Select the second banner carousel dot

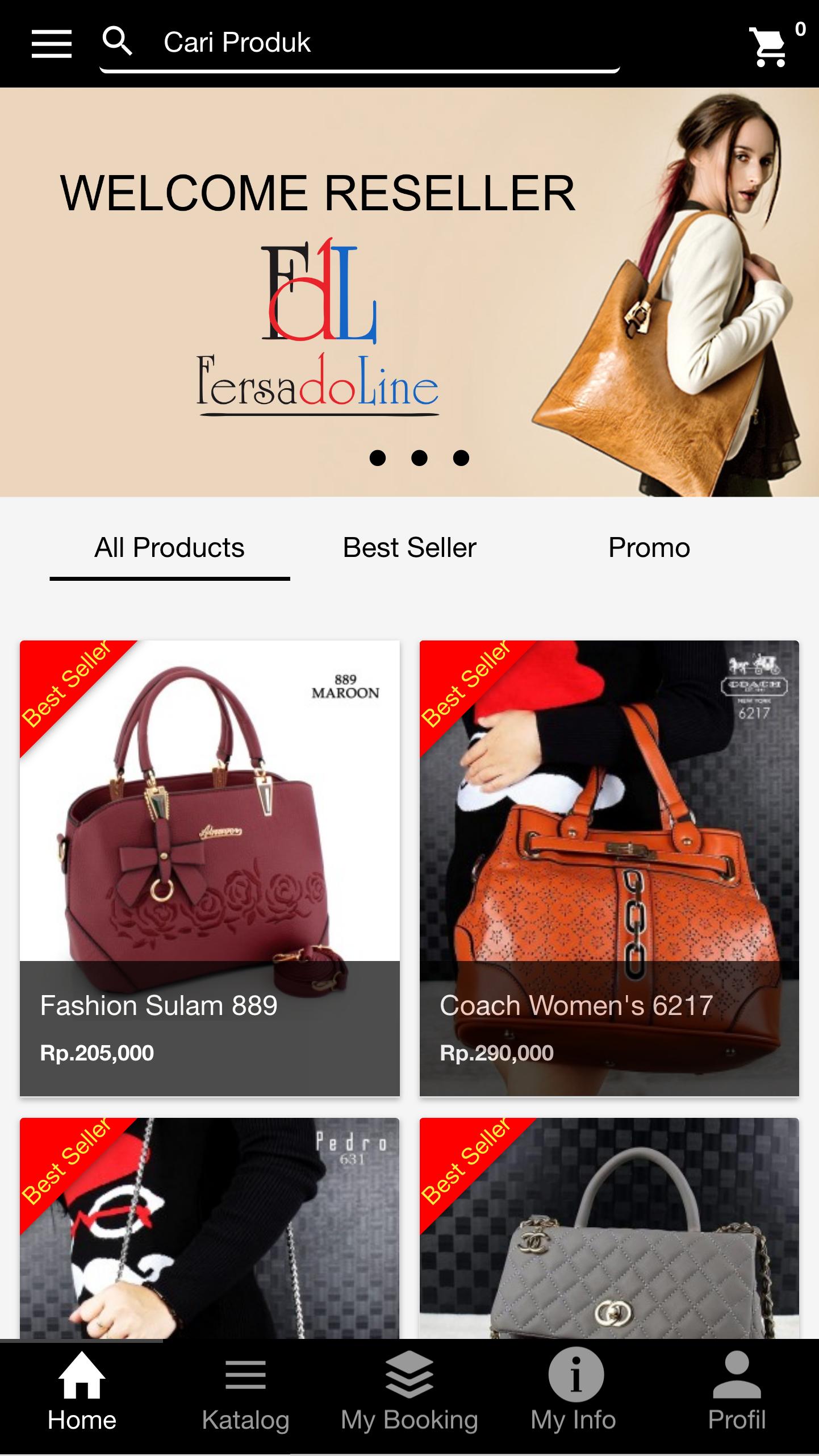[x=419, y=458]
